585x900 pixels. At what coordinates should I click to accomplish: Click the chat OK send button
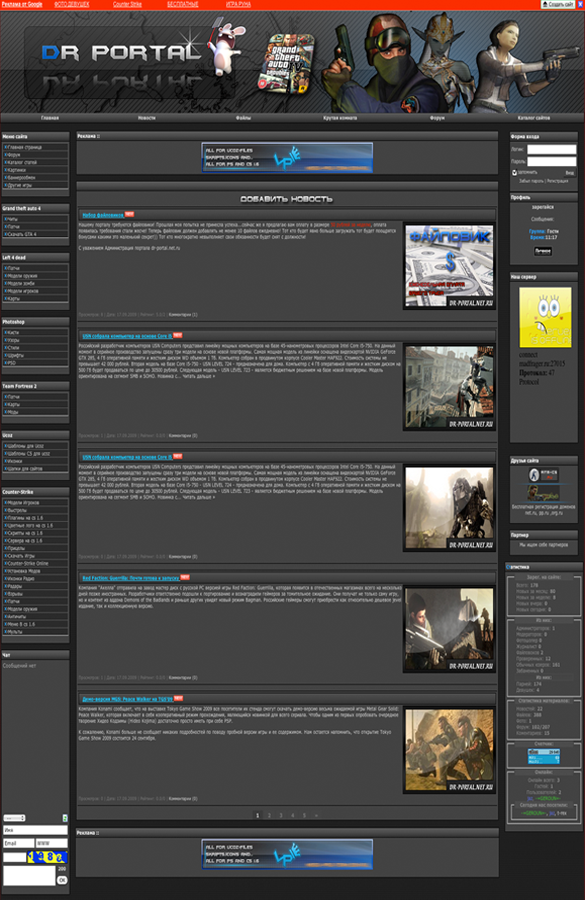(62, 880)
